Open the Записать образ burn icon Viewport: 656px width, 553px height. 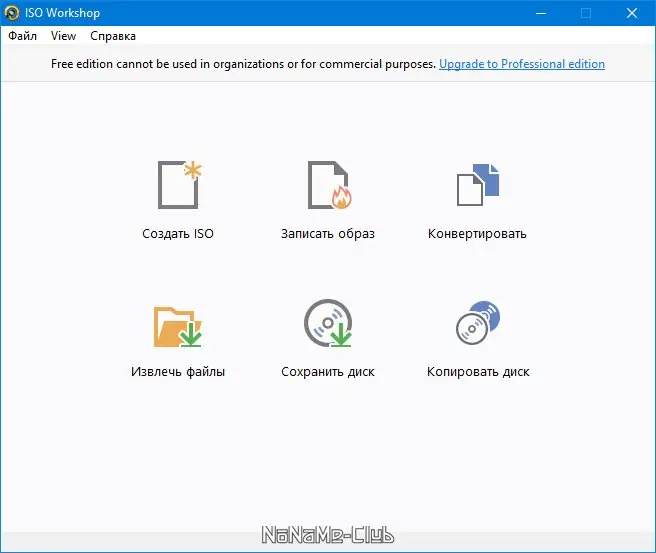[x=329, y=185]
